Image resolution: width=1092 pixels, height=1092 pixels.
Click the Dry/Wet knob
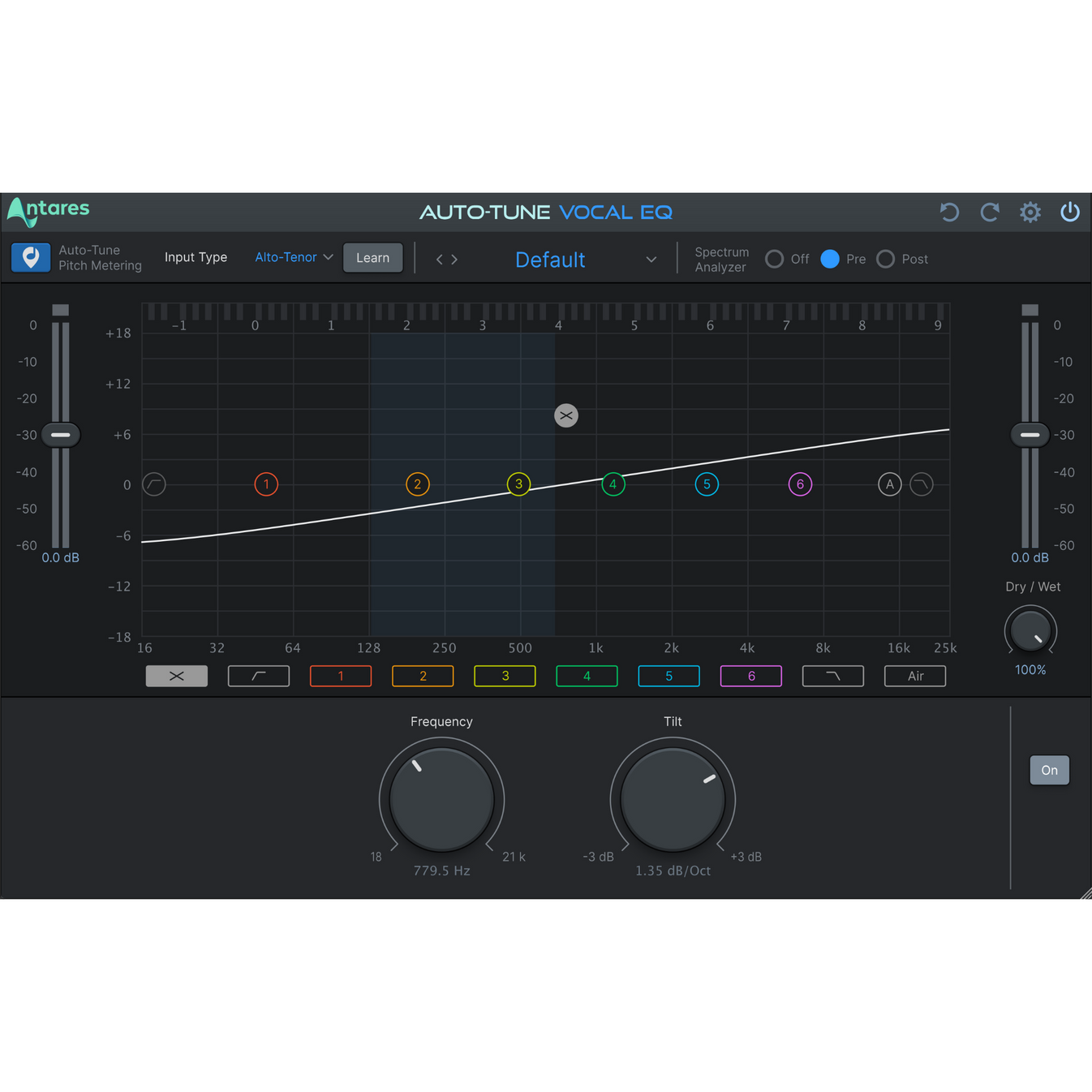click(x=1030, y=630)
